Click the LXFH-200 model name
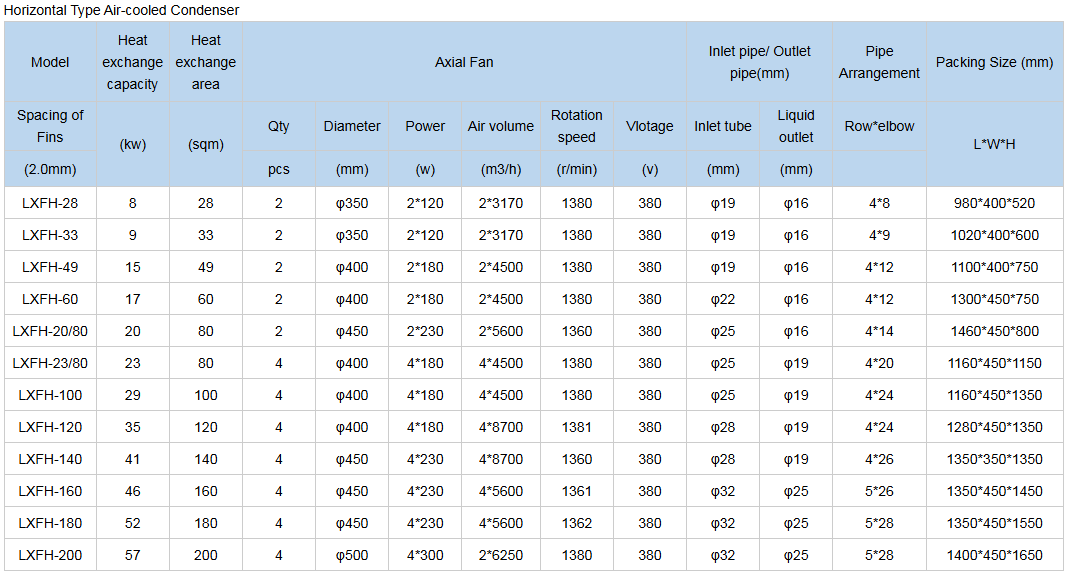1075x578 pixels. tap(50, 555)
